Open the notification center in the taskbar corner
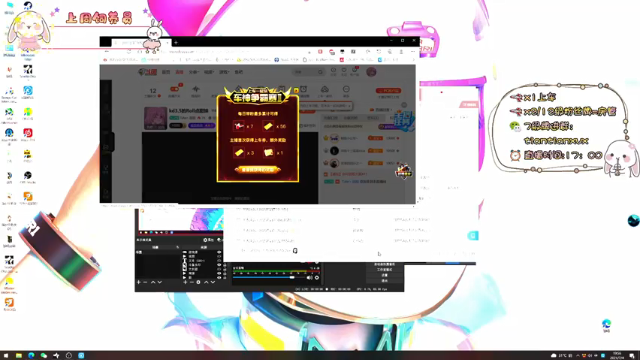The height and width of the screenshot is (360, 640). click(632, 356)
